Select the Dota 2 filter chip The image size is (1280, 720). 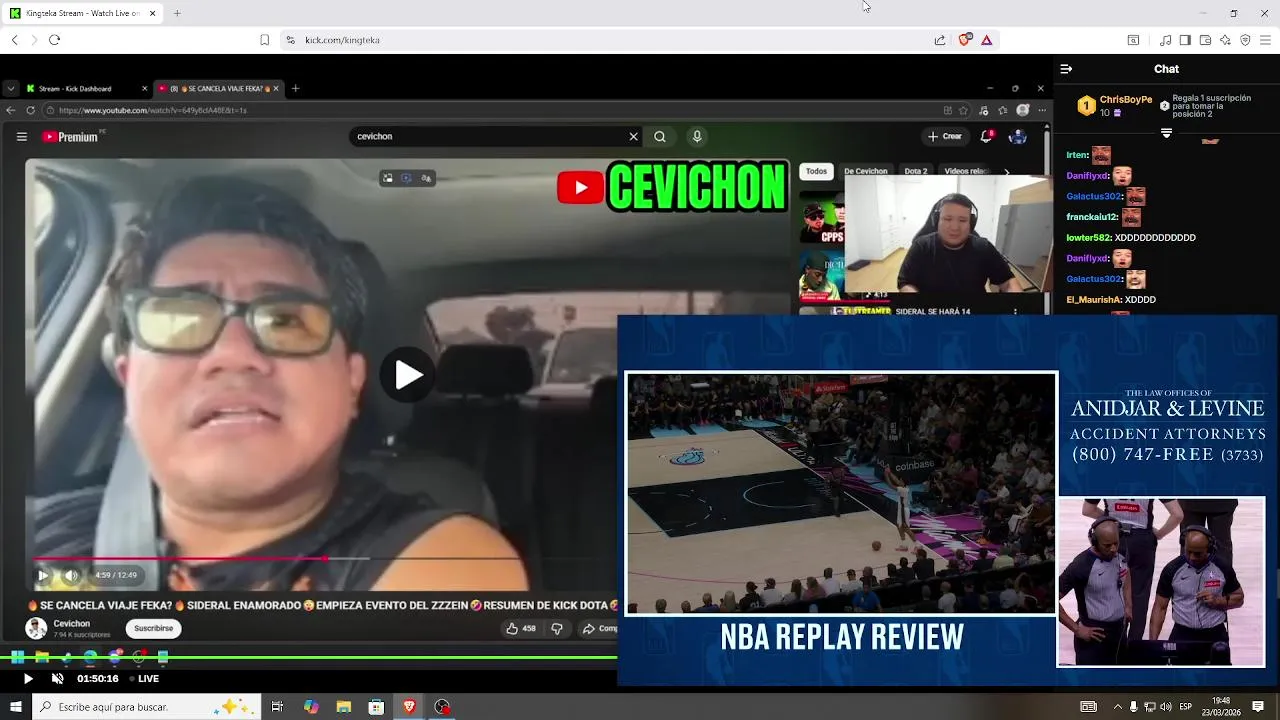pyautogui.click(x=915, y=171)
